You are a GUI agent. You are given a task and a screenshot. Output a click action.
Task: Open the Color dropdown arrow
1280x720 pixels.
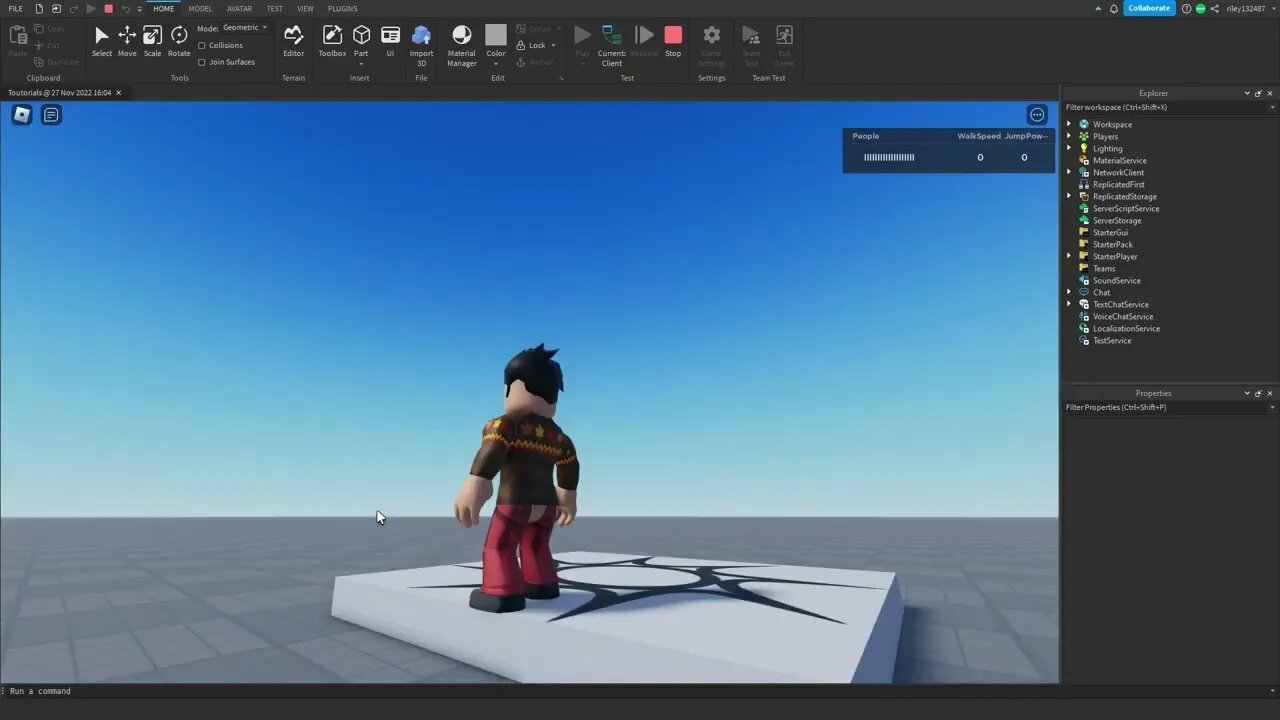tap(496, 64)
